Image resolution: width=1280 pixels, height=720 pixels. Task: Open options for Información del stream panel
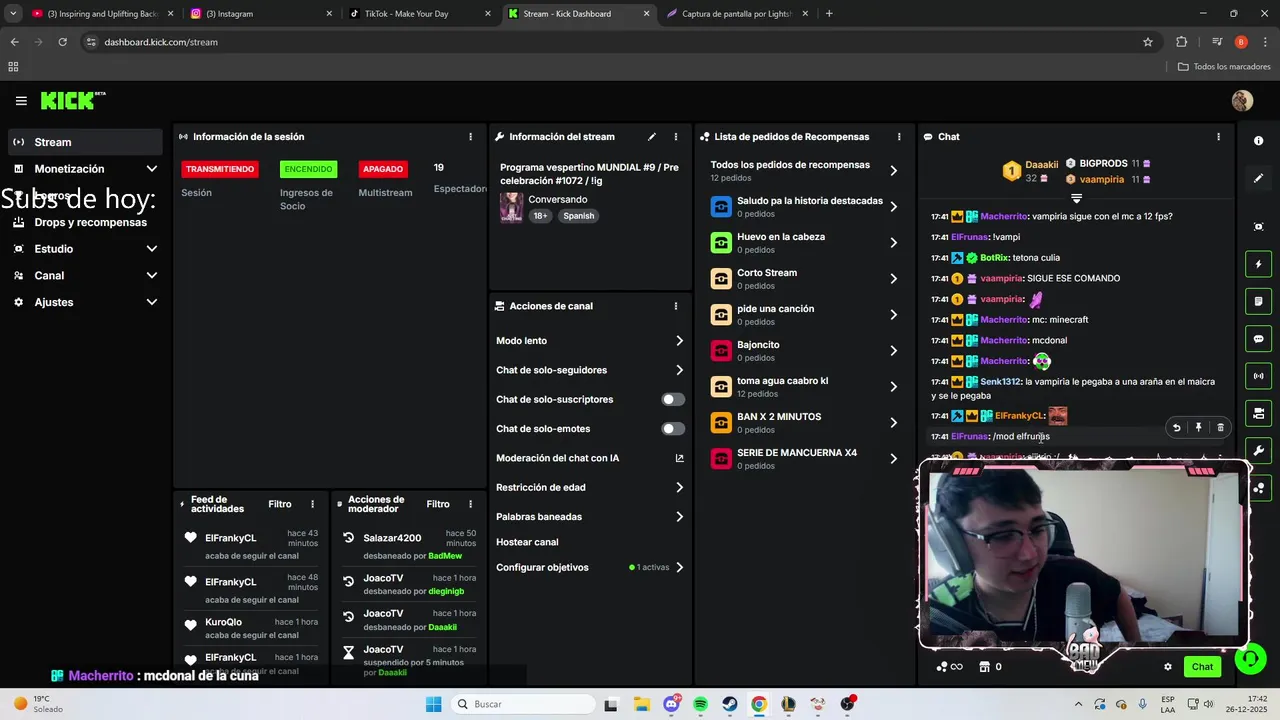pos(676,137)
